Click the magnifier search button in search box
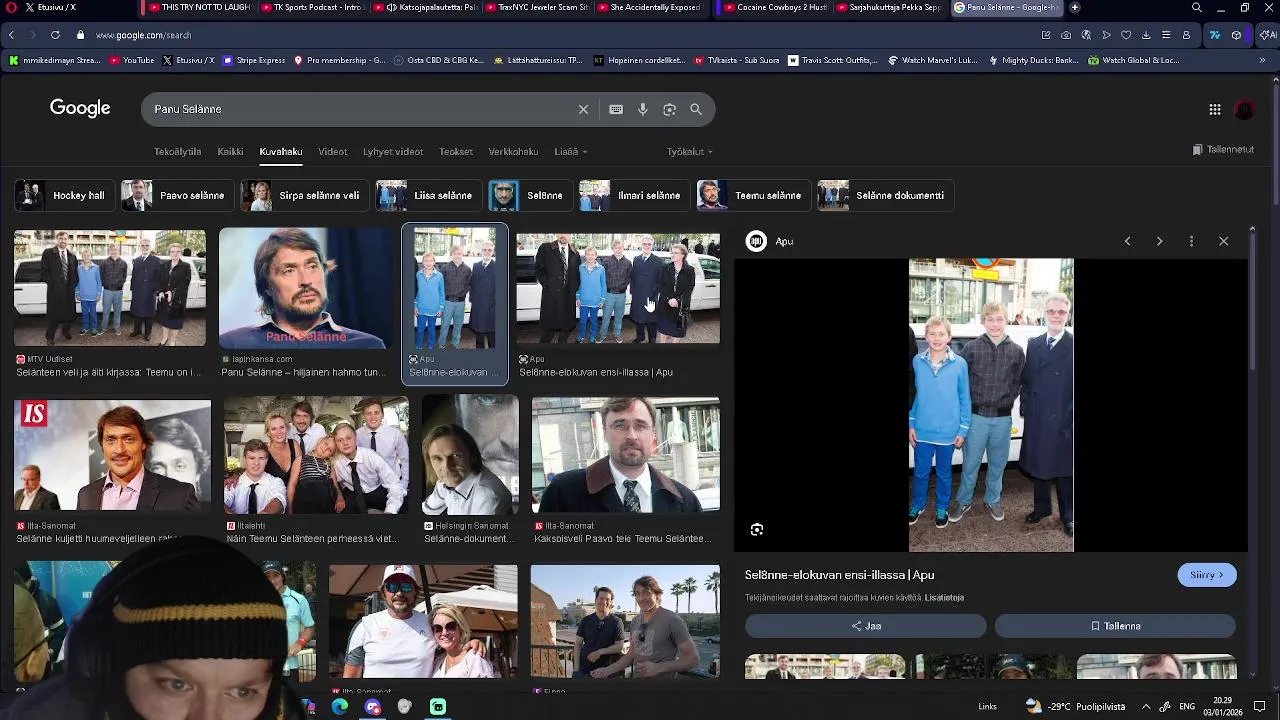 (x=696, y=109)
